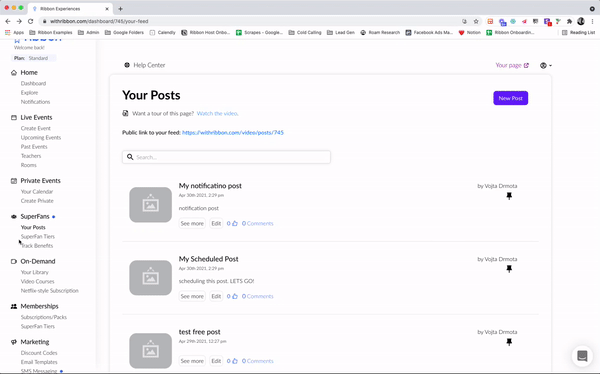The width and height of the screenshot is (600, 374).
Task: Open Subscriptions/Packs in sidebar
Action: point(44,317)
